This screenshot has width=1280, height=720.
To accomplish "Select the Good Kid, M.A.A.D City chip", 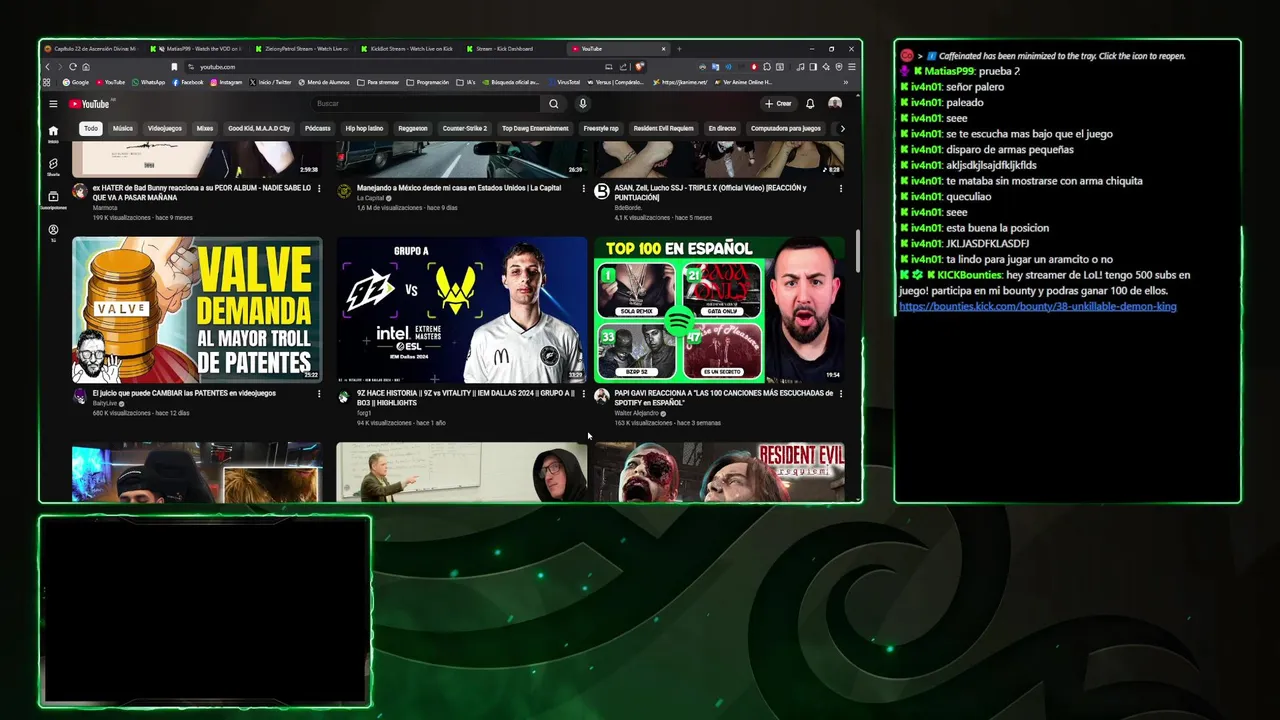I will [x=259, y=128].
